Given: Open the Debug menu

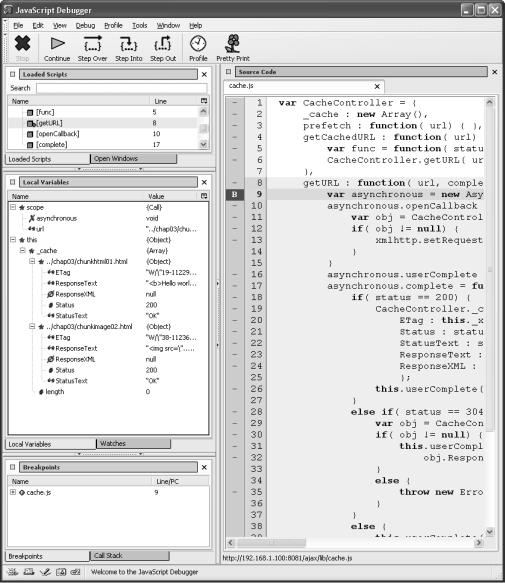Looking at the screenshot, I should click(86, 25).
